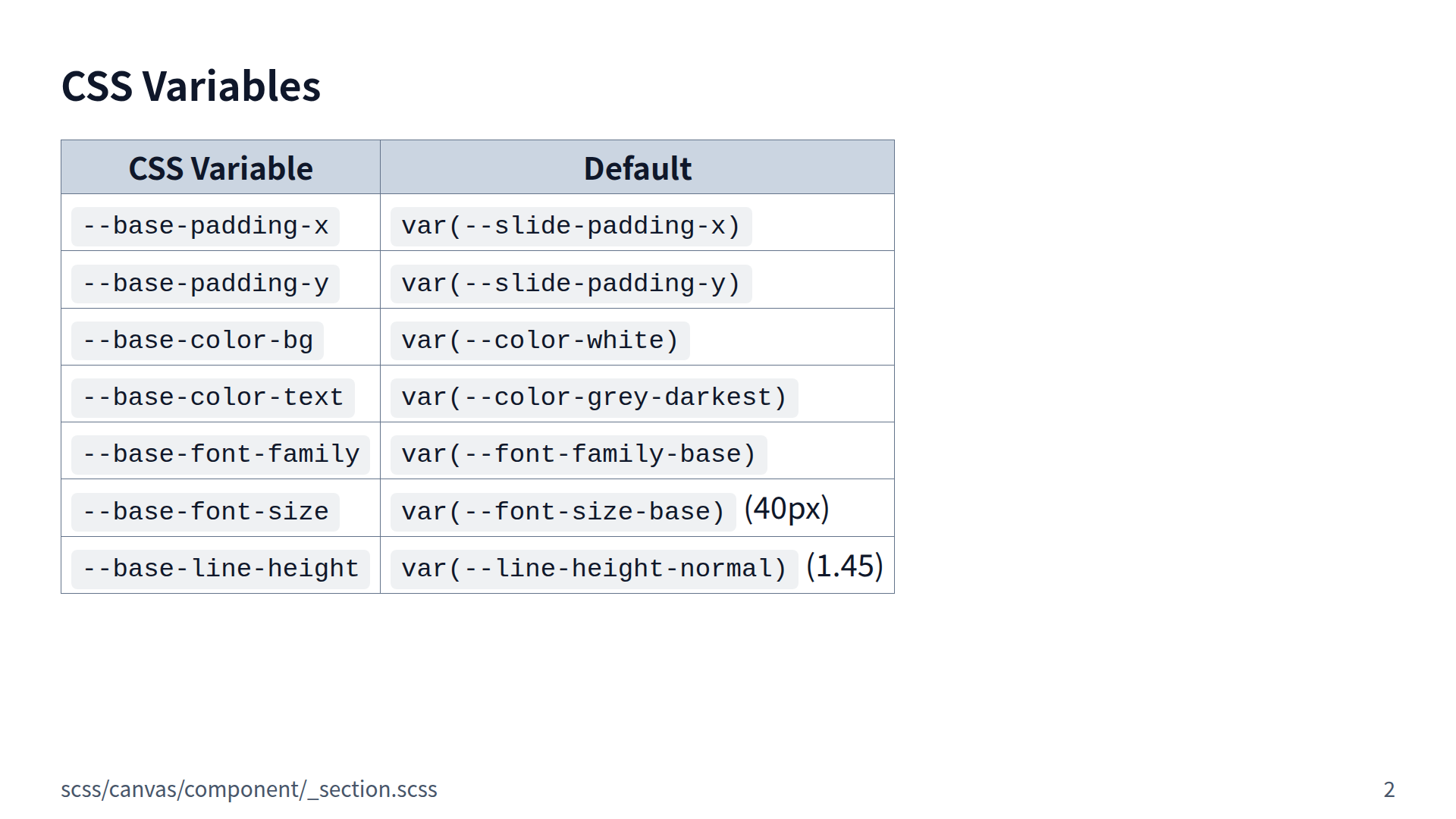The width and height of the screenshot is (1456, 819).
Task: Click the --base-color-text code cell
Action: 213,397
